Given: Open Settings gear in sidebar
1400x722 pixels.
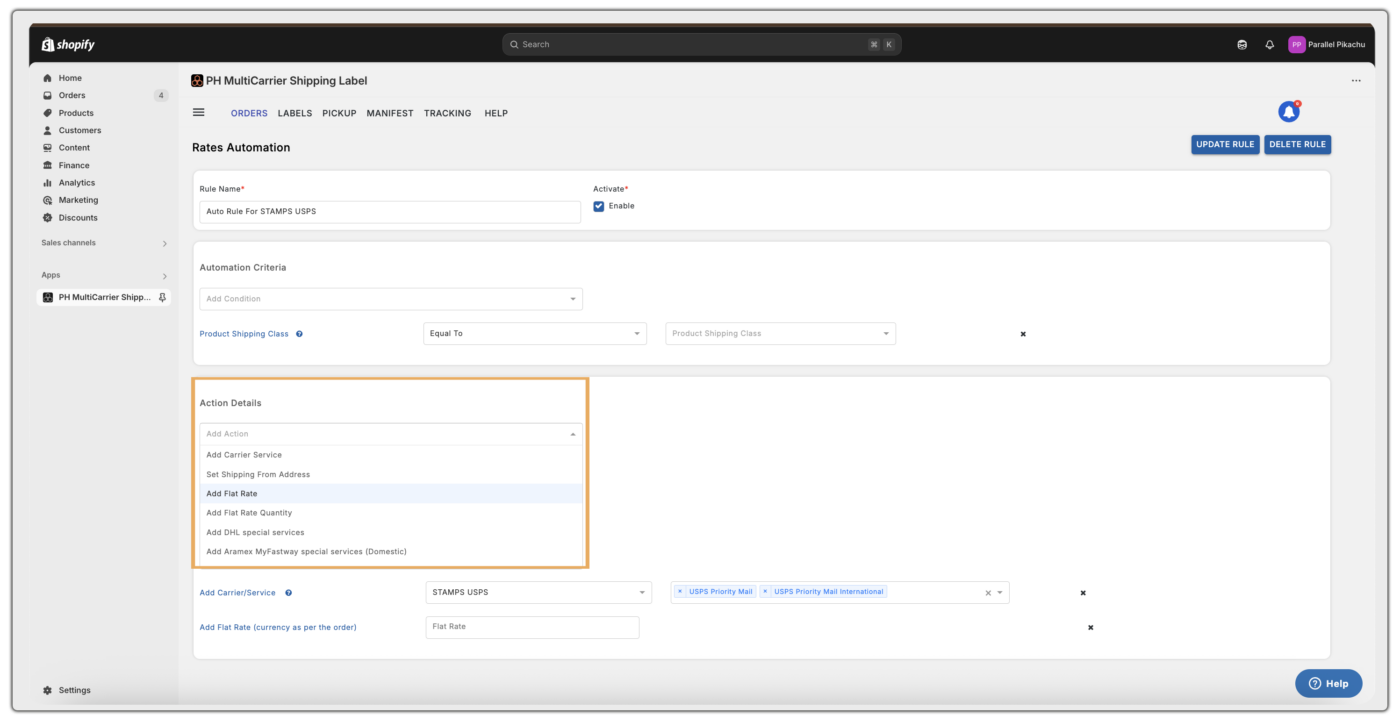Looking at the screenshot, I should point(47,690).
